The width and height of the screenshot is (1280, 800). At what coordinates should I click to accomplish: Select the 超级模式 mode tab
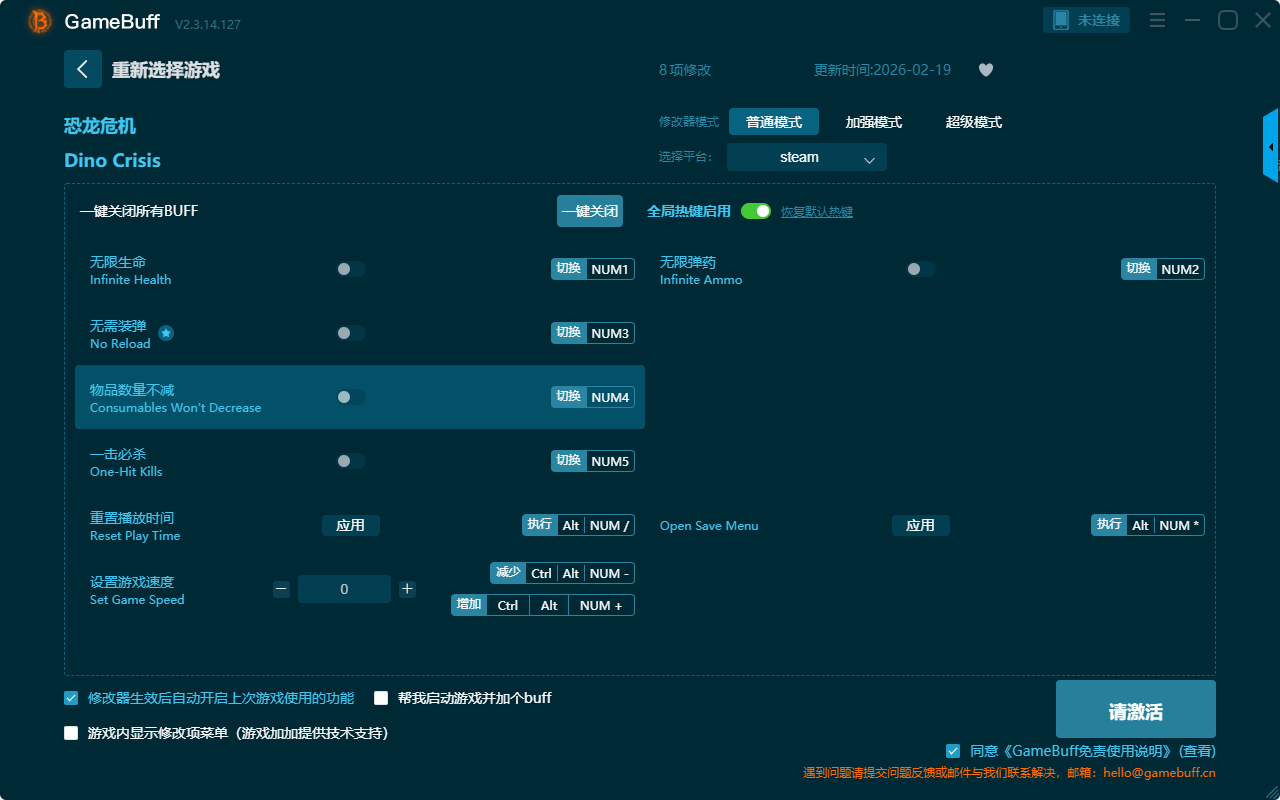coord(973,122)
